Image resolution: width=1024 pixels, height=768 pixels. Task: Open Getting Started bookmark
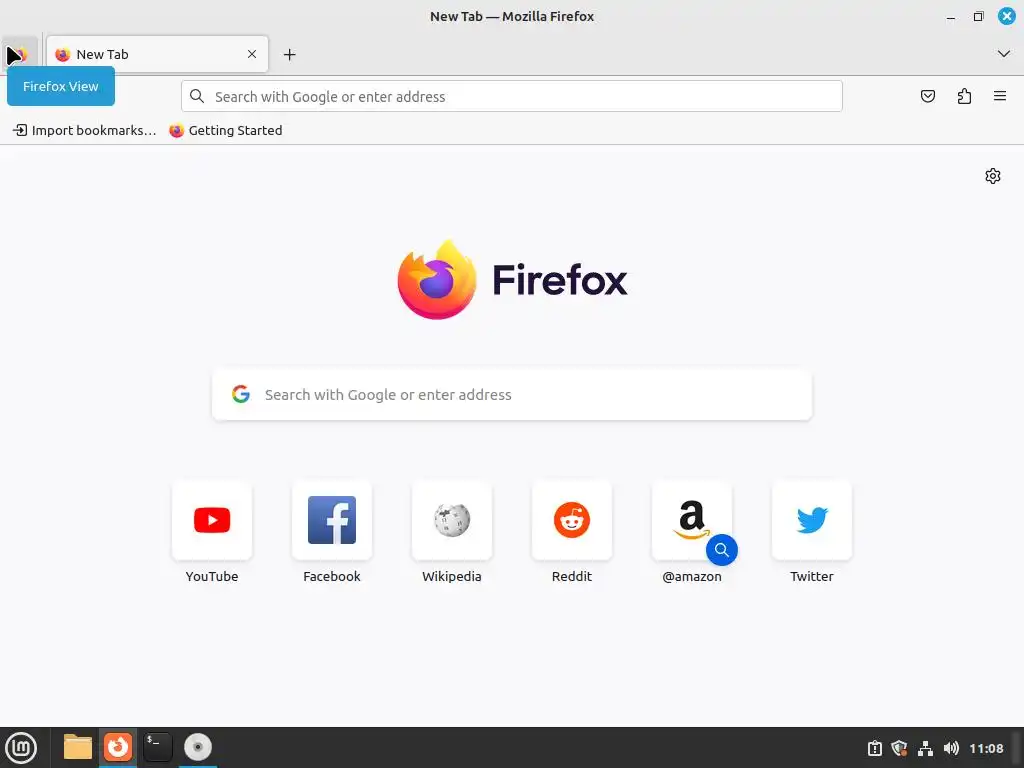pyautogui.click(x=226, y=131)
